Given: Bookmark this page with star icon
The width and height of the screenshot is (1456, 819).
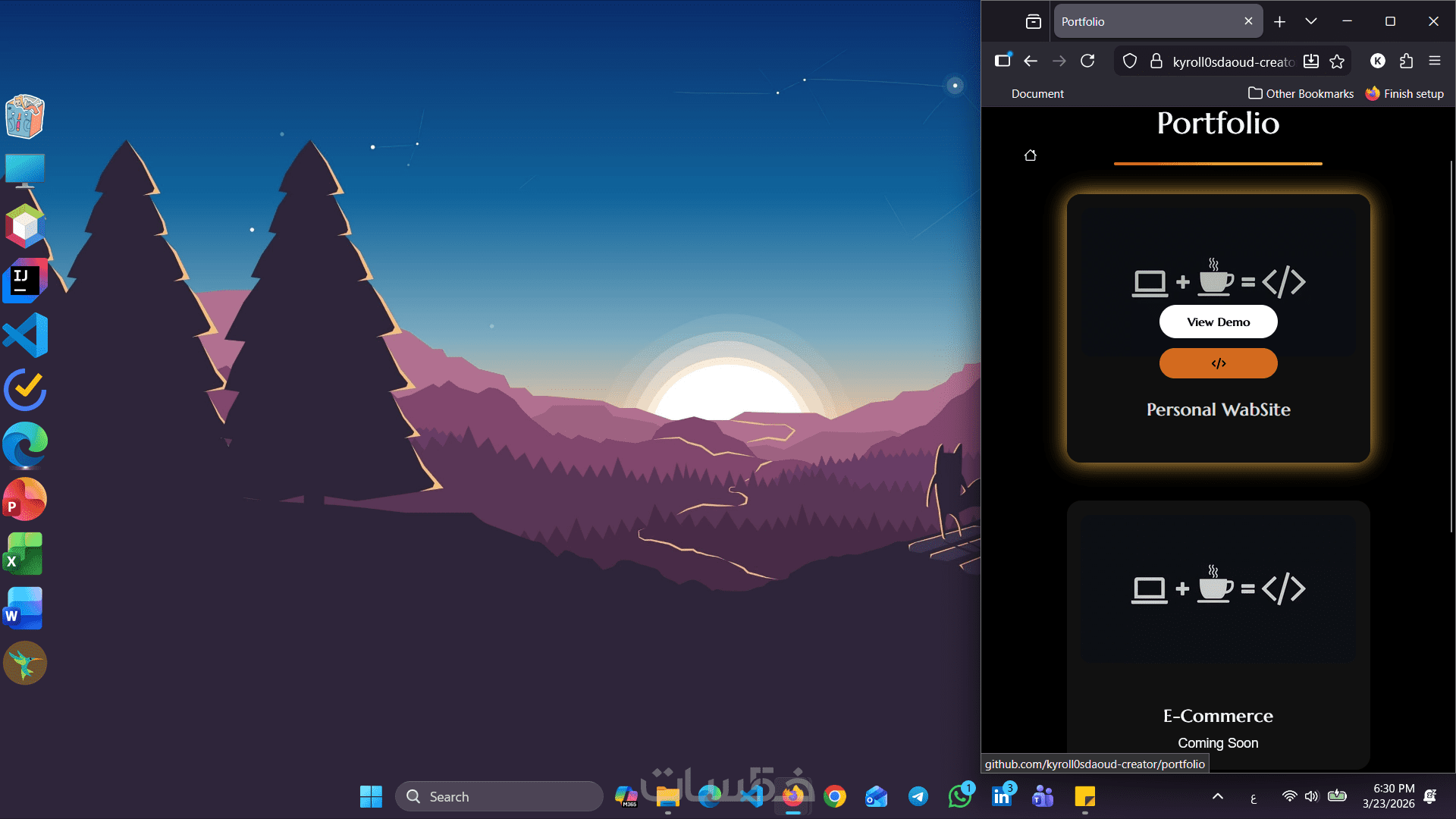Looking at the screenshot, I should pyautogui.click(x=1337, y=61).
